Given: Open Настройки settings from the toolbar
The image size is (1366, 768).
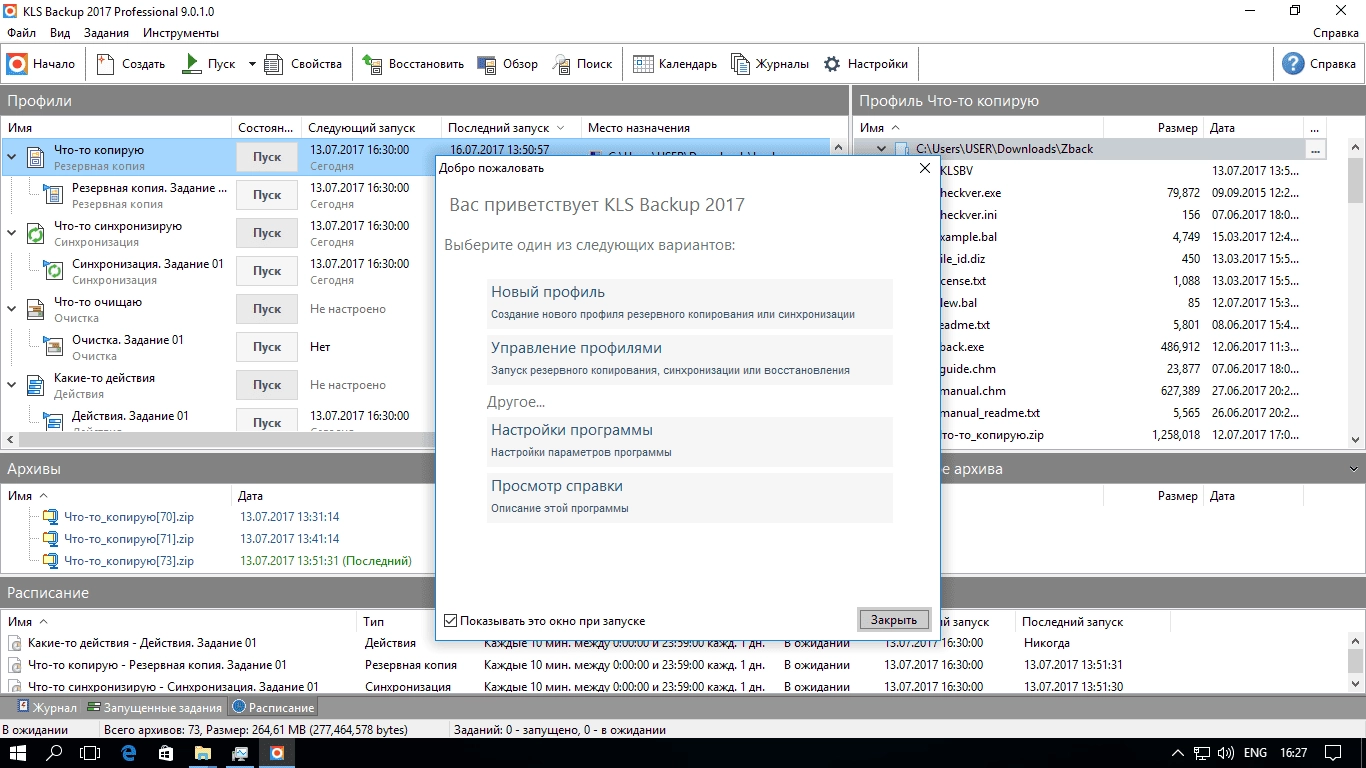Looking at the screenshot, I should coord(865,64).
